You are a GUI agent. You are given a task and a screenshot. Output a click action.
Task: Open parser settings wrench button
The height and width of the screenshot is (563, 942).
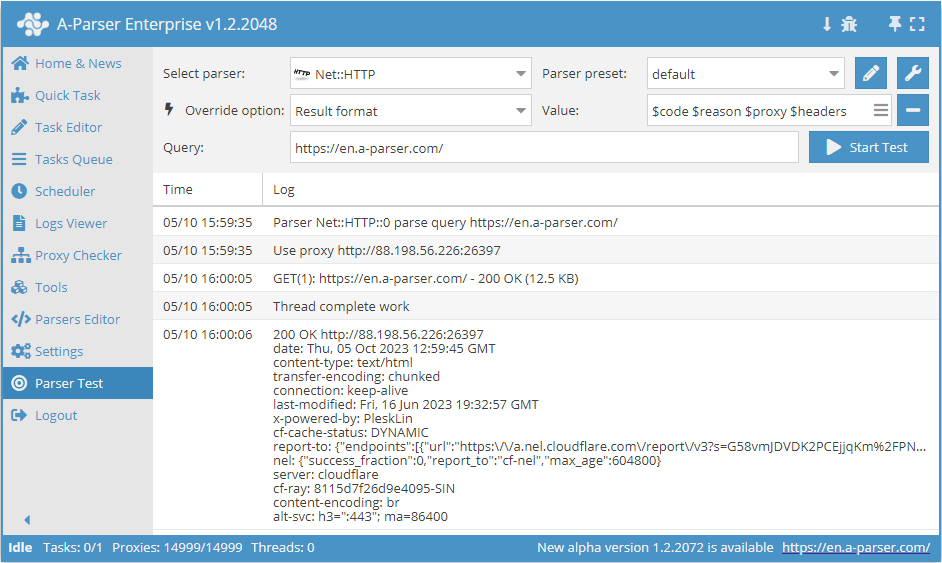(912, 73)
